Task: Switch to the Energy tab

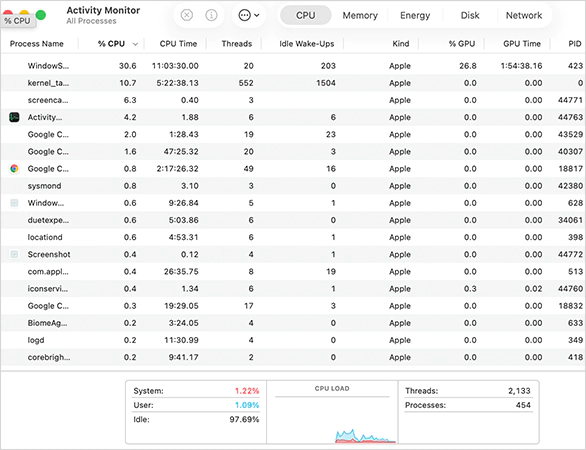Action: (x=415, y=15)
